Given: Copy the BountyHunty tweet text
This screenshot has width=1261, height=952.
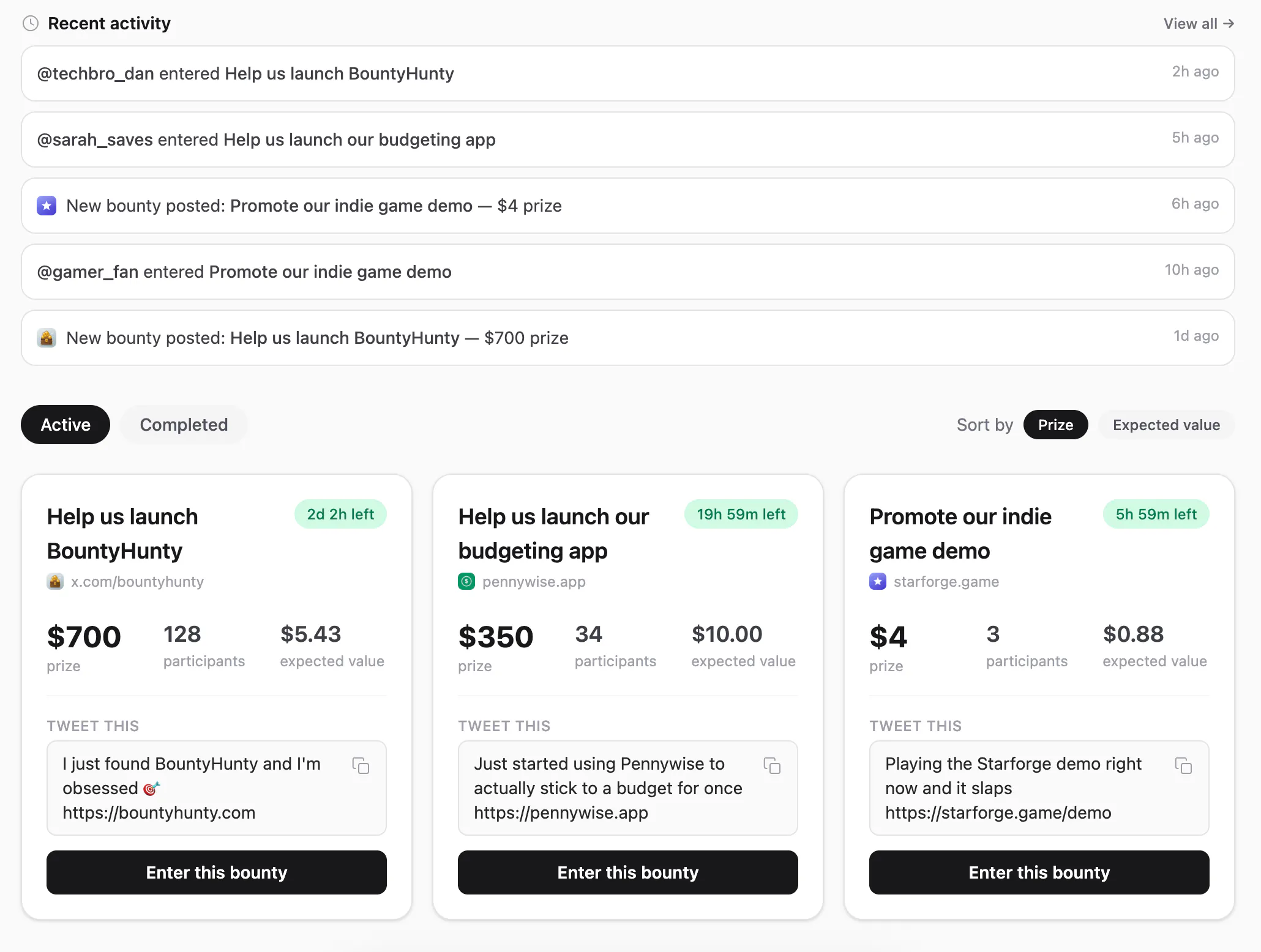Looking at the screenshot, I should pos(361,765).
